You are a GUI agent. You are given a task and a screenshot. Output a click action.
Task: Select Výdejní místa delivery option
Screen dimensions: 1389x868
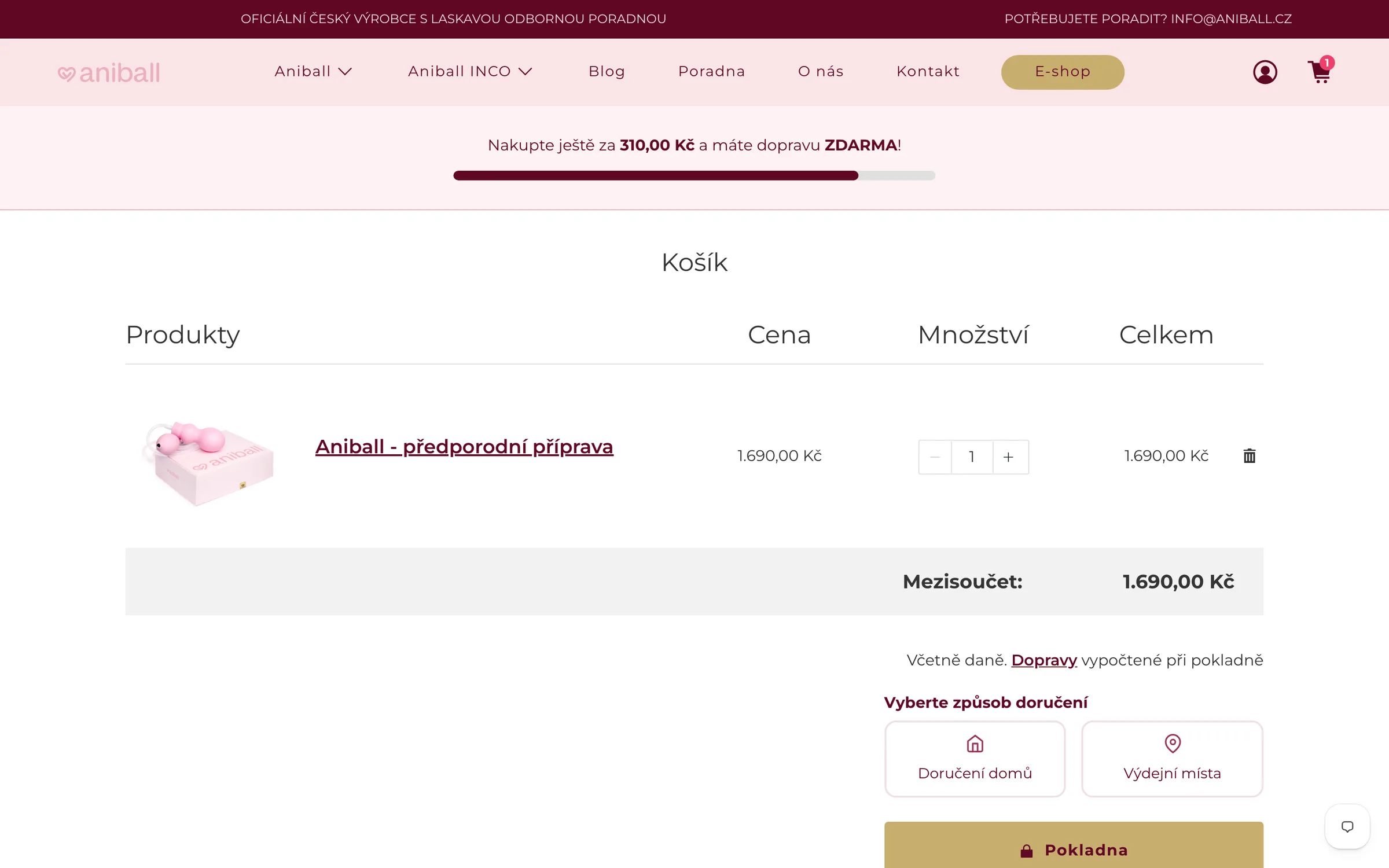[1172, 759]
